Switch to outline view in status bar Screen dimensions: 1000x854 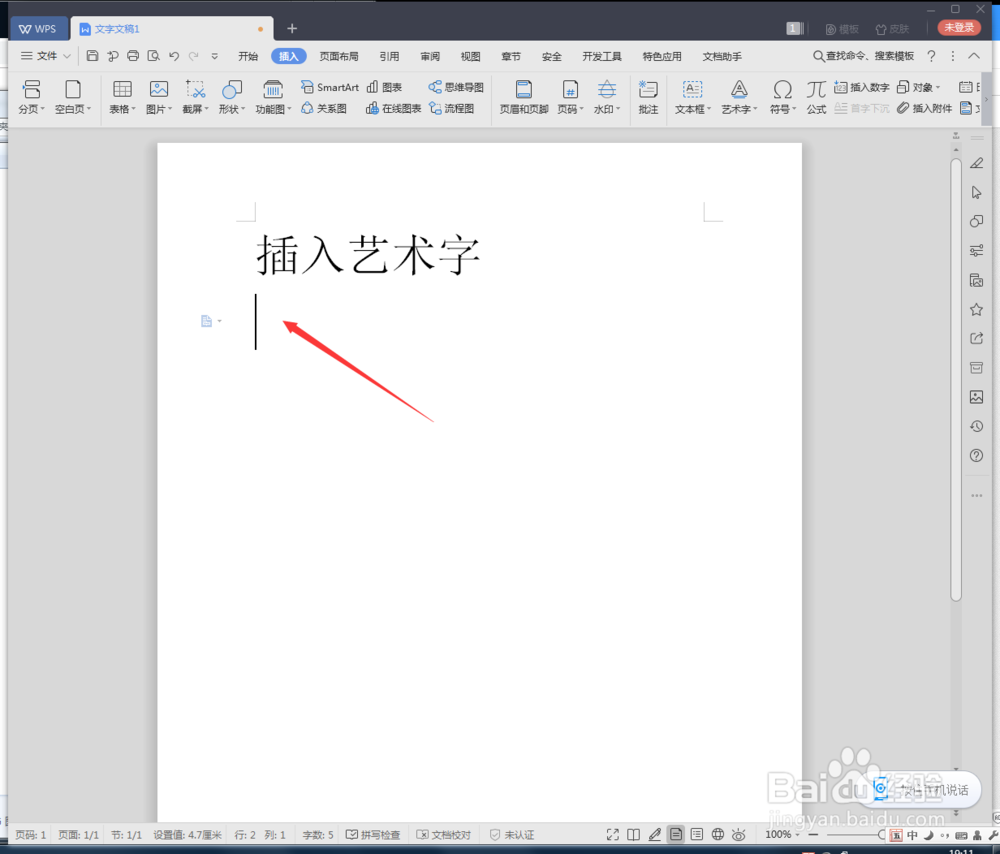tap(697, 834)
